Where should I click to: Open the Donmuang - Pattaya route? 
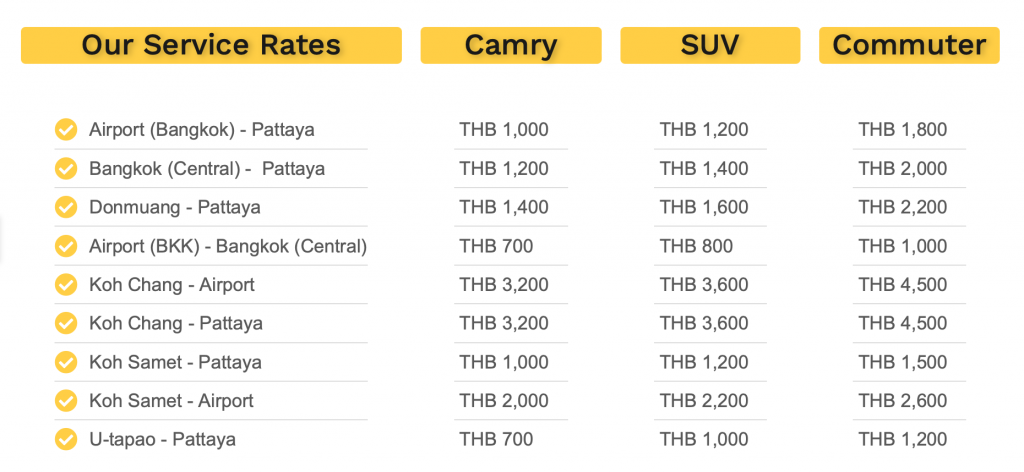click(x=175, y=208)
